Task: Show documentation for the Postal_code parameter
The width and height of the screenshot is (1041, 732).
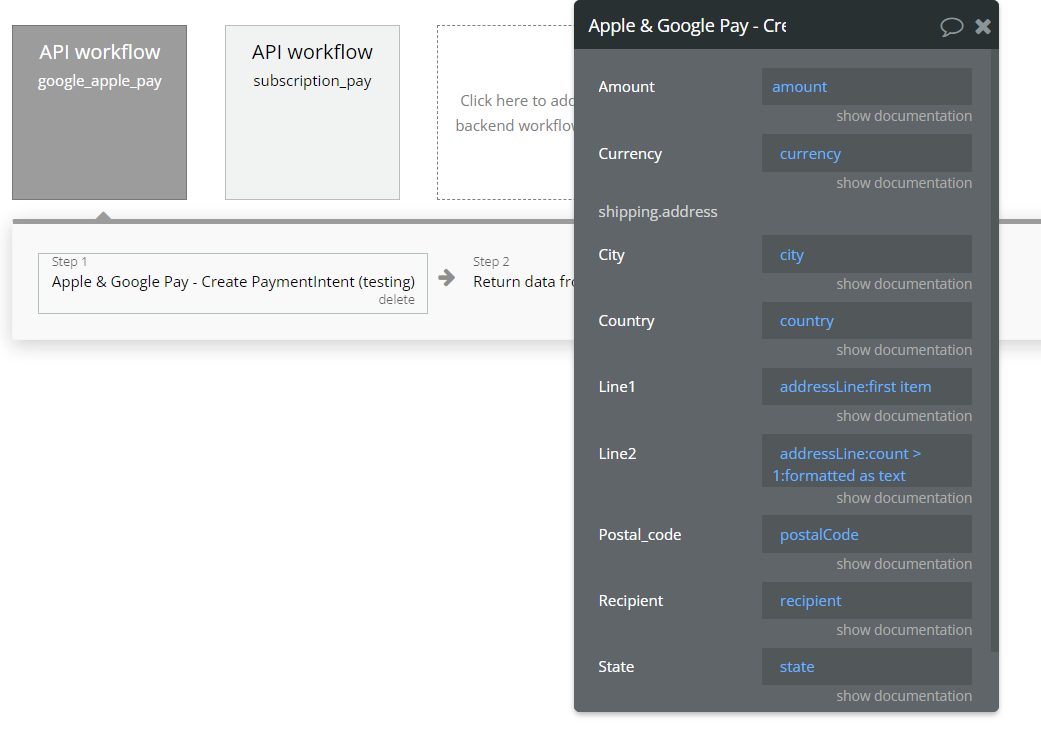Action: pos(904,564)
